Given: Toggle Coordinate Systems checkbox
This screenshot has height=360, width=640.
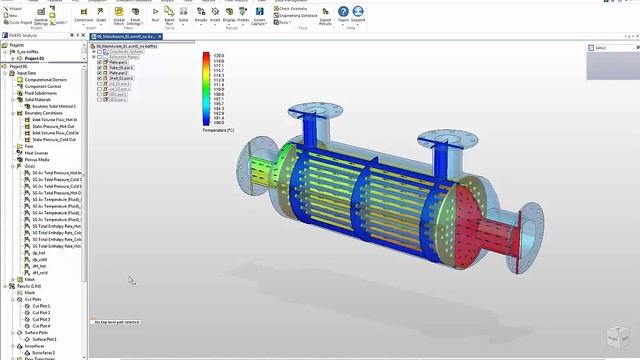Looking at the screenshot, I should click(x=100, y=52).
